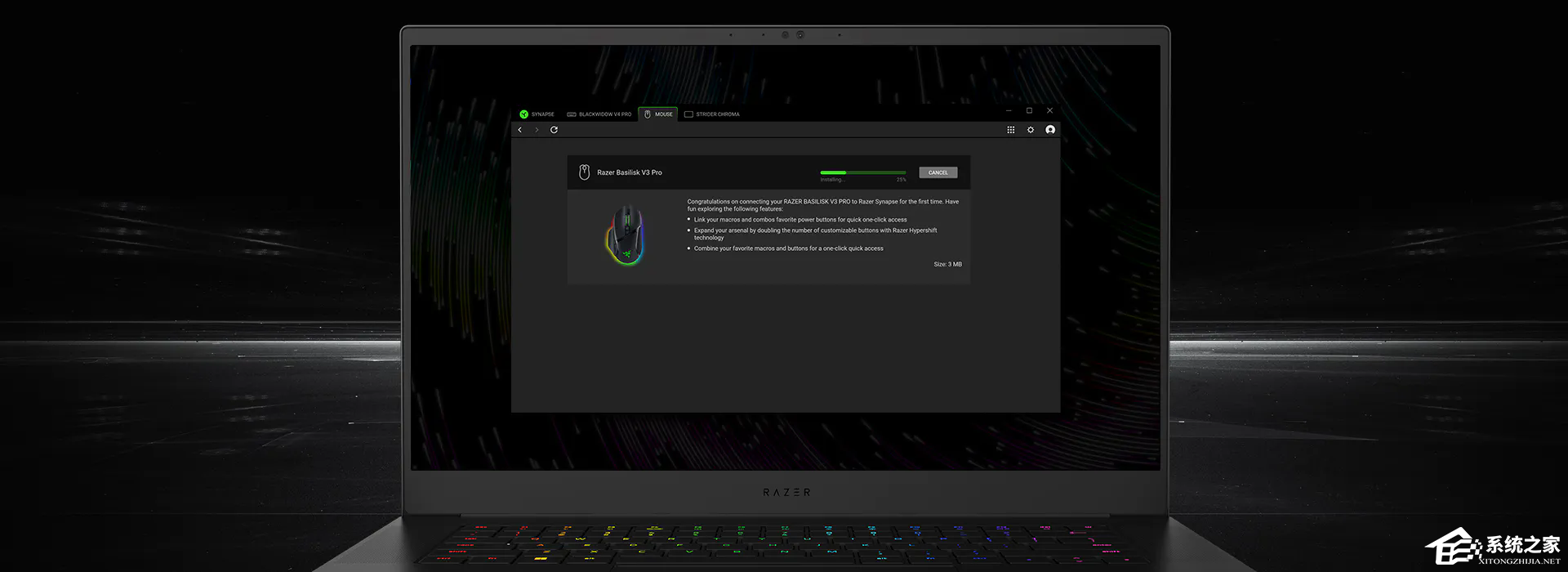The height and width of the screenshot is (572, 1568).
Task: Open the settings gear icon
Action: 1031,130
